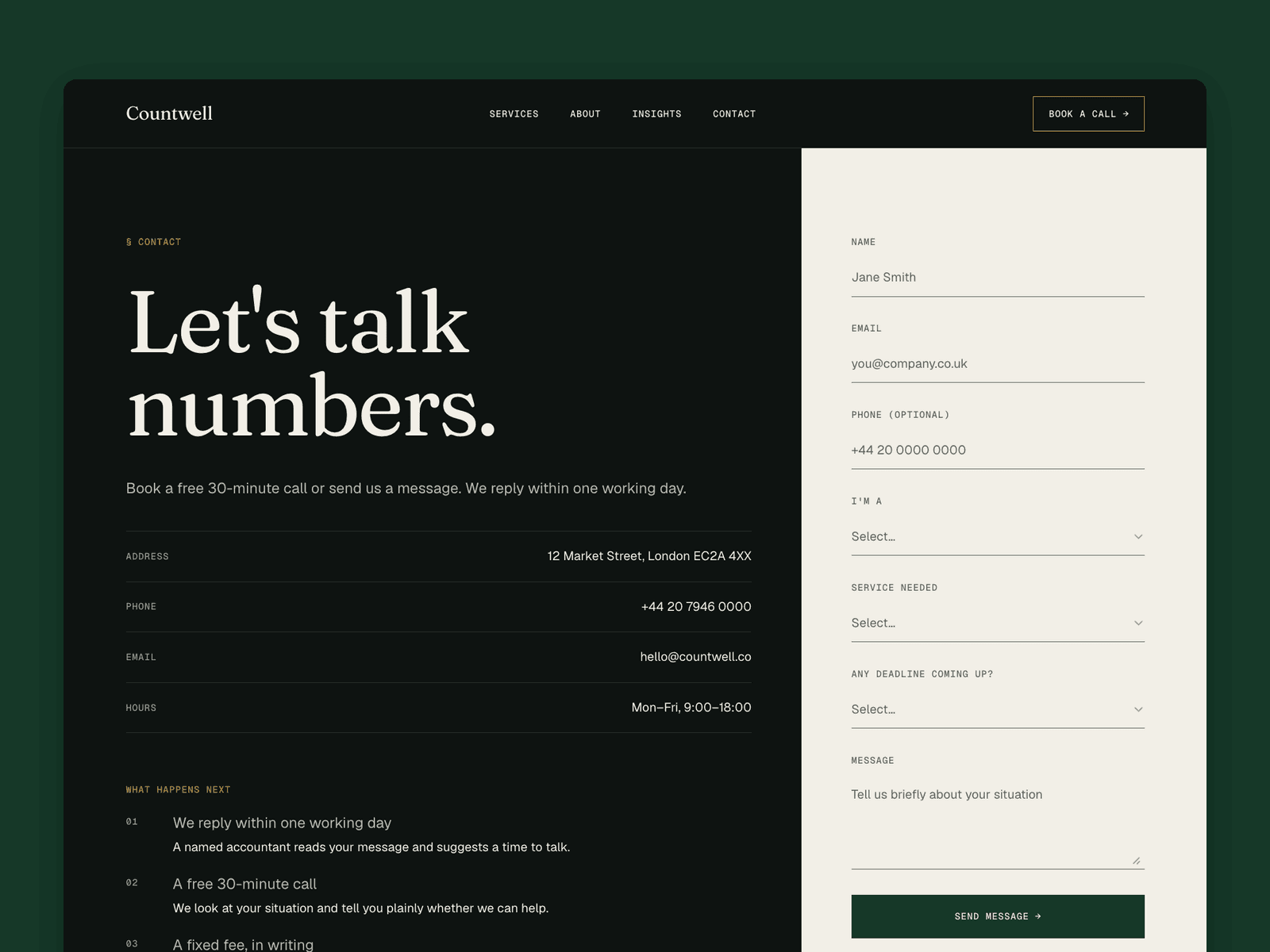Focus the Name input field
This screenshot has width=1270, height=952.
click(x=998, y=278)
